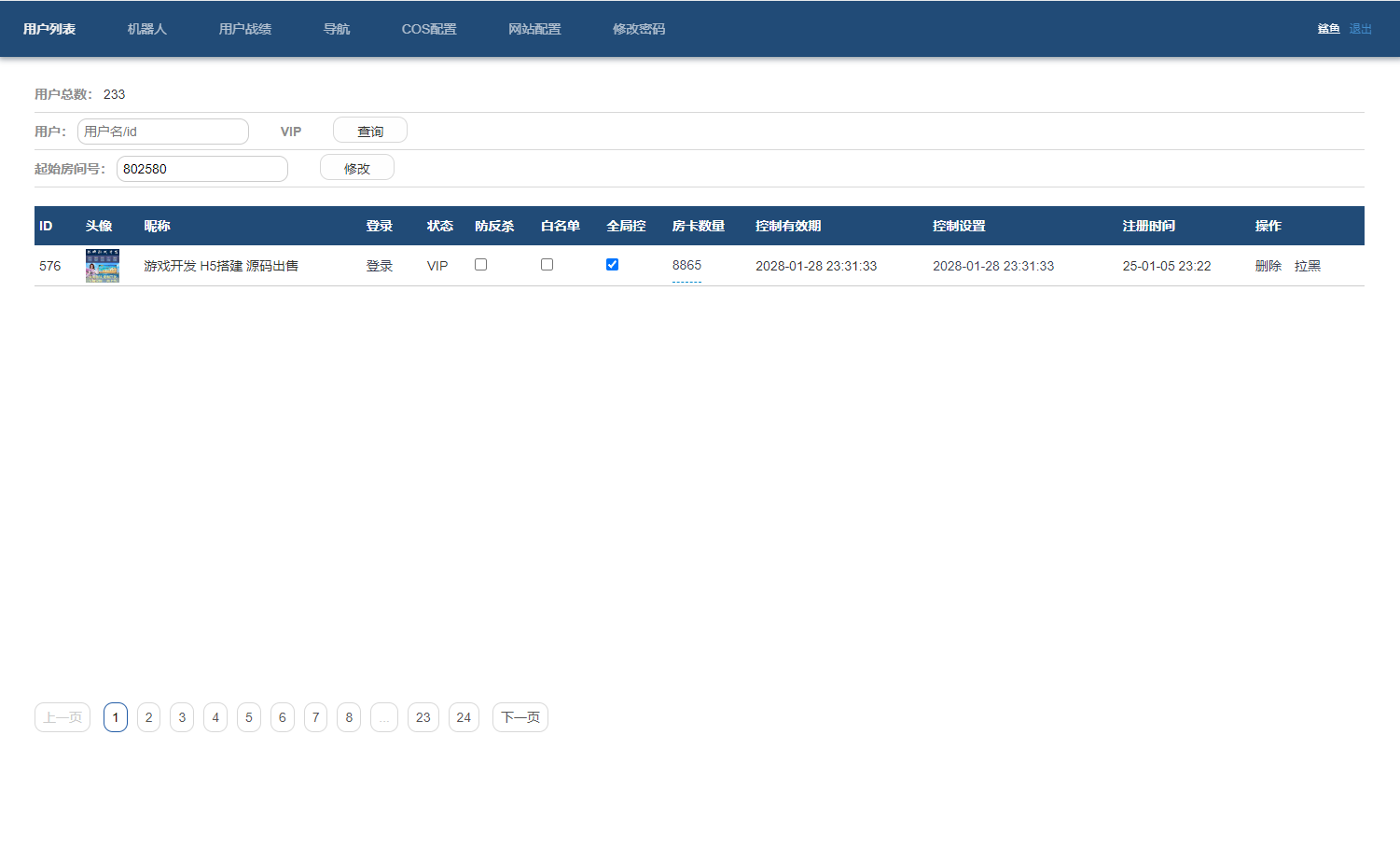This screenshot has height=846, width=1400.
Task: Click the avatar thumbnail of user 576
Action: pos(102,265)
